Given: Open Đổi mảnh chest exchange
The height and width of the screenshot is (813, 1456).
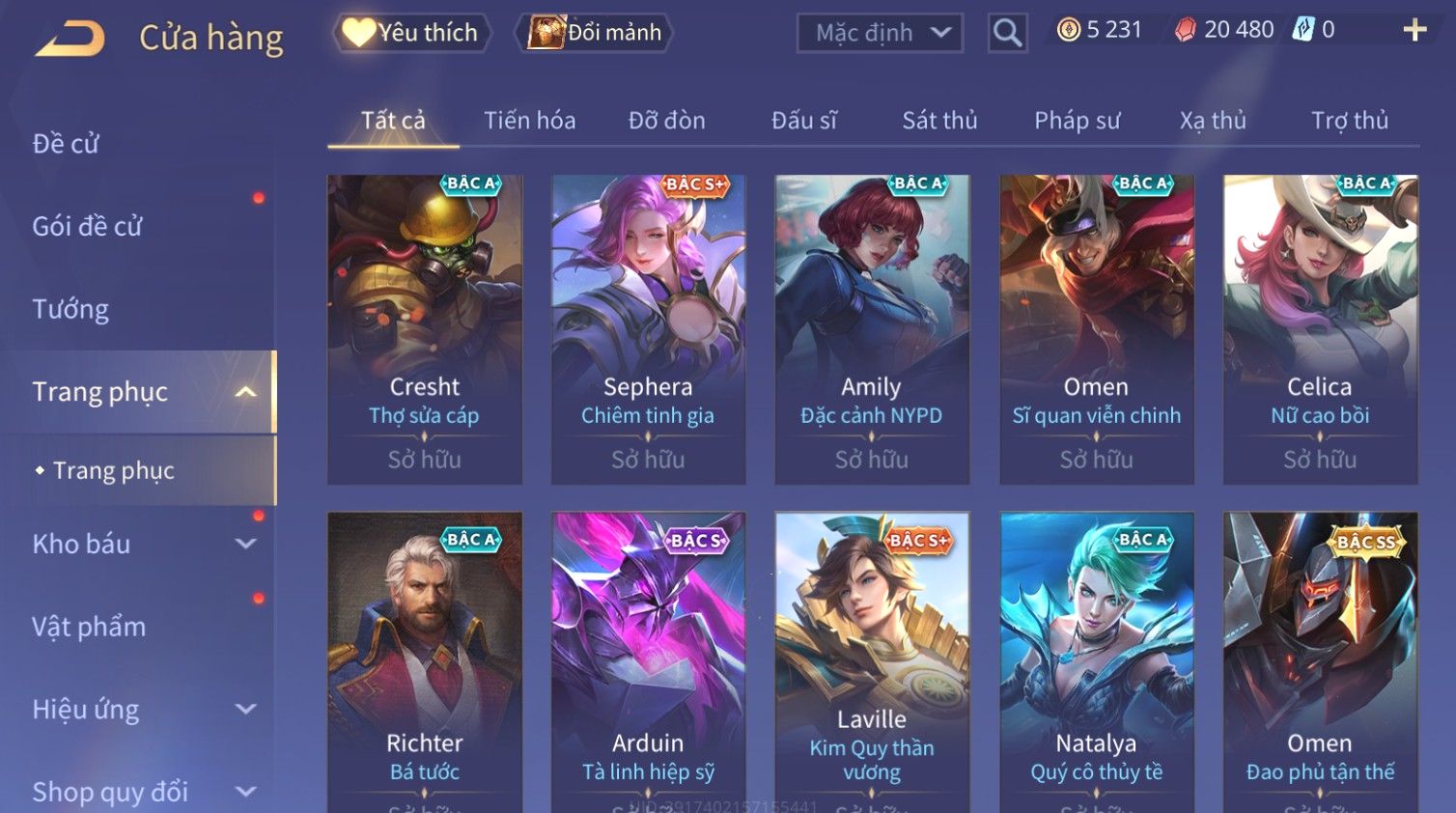Looking at the screenshot, I should (x=595, y=33).
